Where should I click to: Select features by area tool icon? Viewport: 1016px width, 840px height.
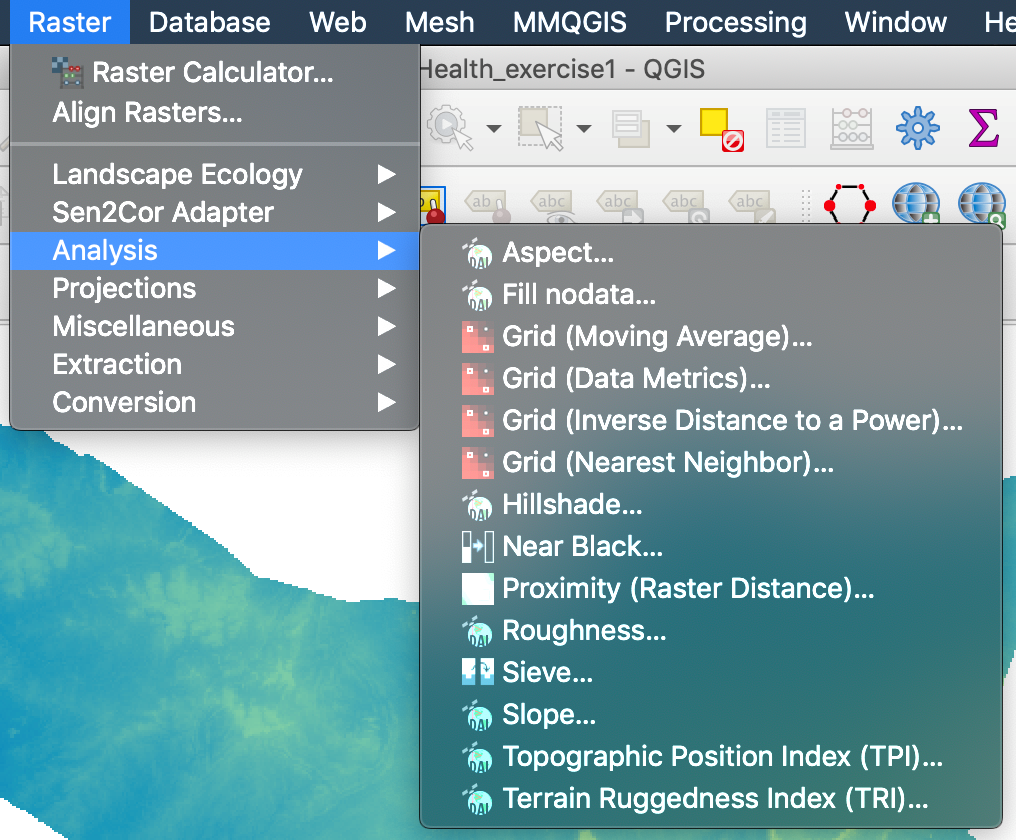pyautogui.click(x=540, y=128)
